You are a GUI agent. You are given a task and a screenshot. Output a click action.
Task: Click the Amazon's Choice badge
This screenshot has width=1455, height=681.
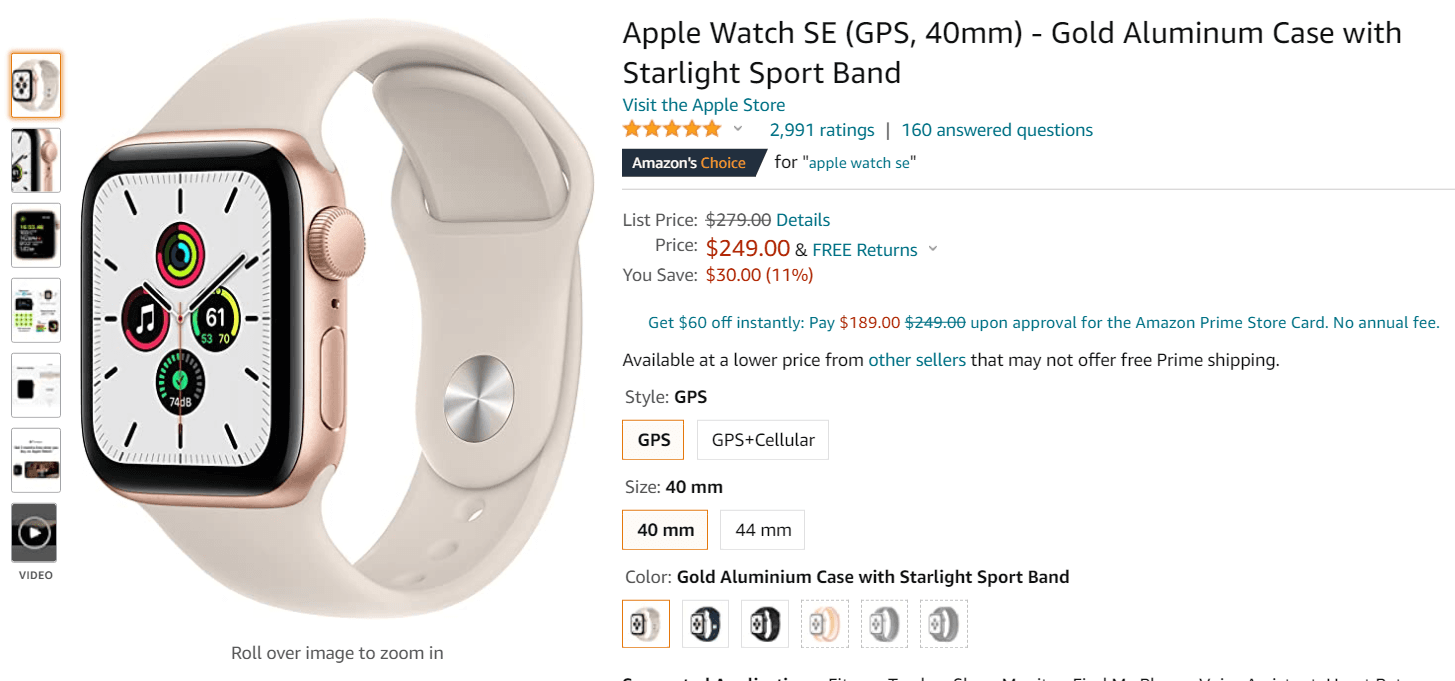[689, 163]
